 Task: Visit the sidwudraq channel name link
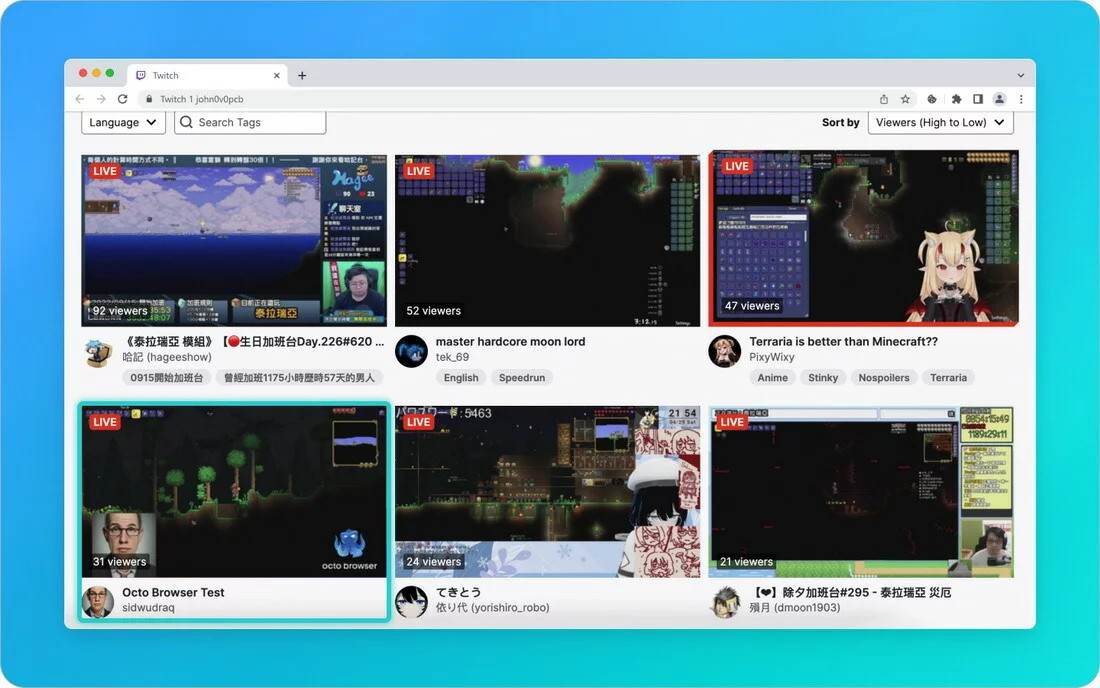(x=148, y=607)
